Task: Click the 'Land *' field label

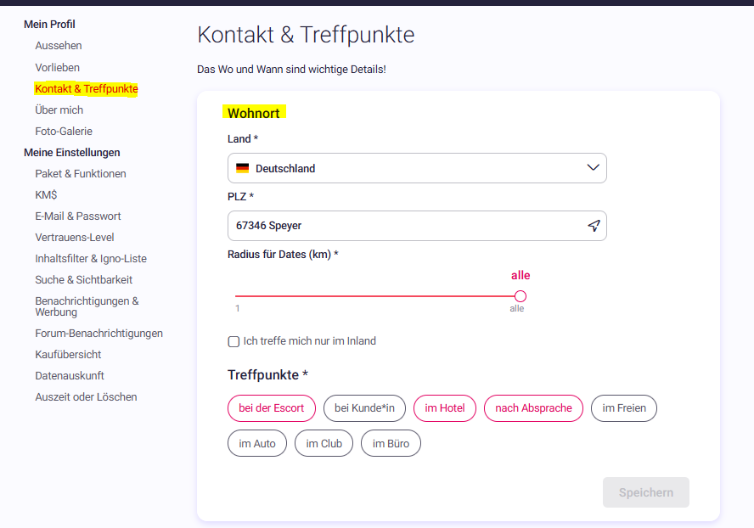Action: click(x=242, y=139)
